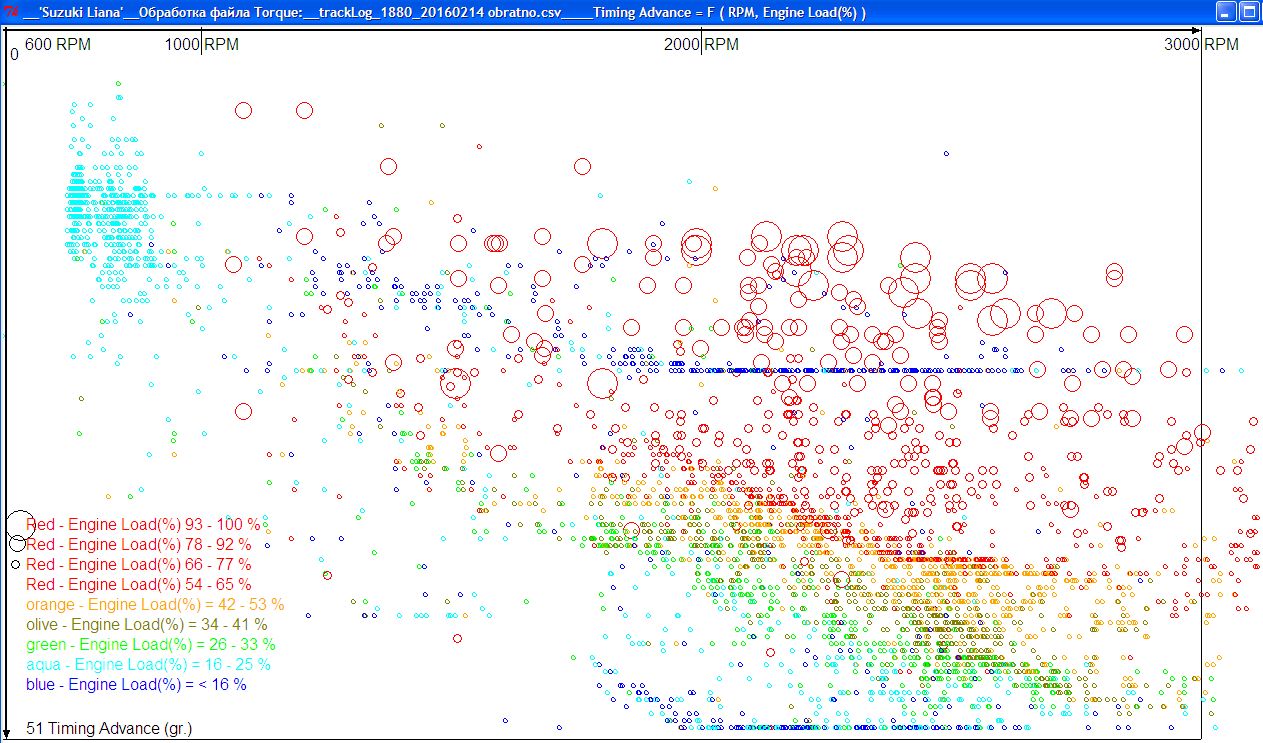Click the smallest black legend circle
Image resolution: width=1263 pixels, height=743 pixels.
point(16,565)
